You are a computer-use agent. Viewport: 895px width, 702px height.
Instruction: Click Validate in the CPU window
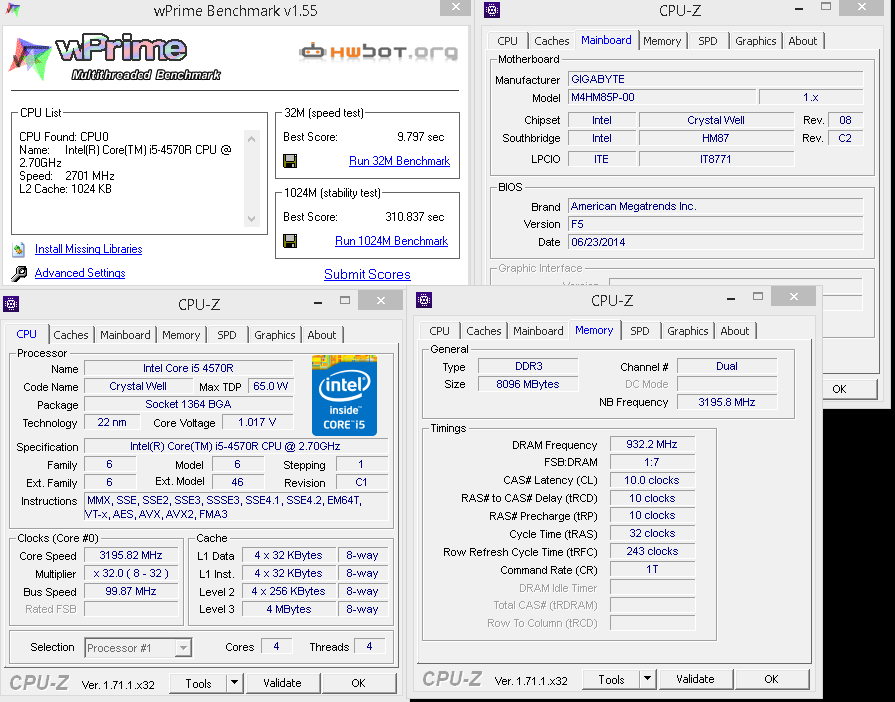[x=282, y=683]
